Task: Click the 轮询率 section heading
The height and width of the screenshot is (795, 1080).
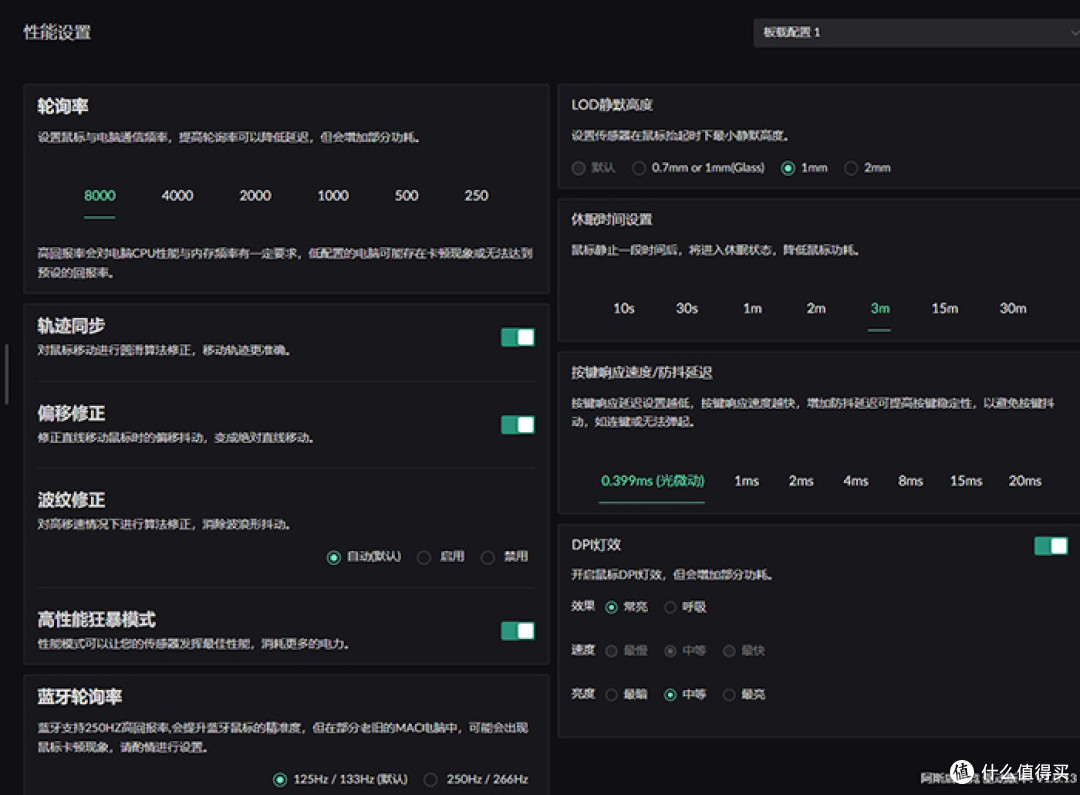Action: point(63,106)
